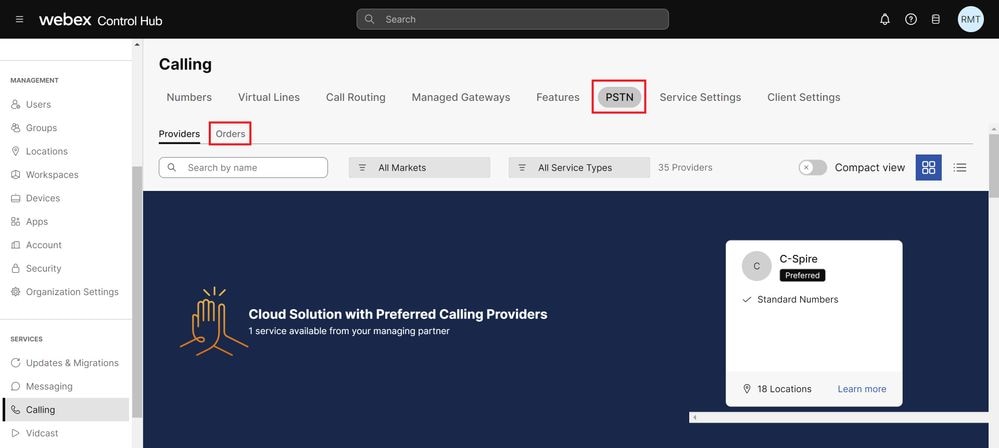Viewport: 999px width, 448px height.
Task: Switch to grid view of providers
Action: [x=928, y=168]
